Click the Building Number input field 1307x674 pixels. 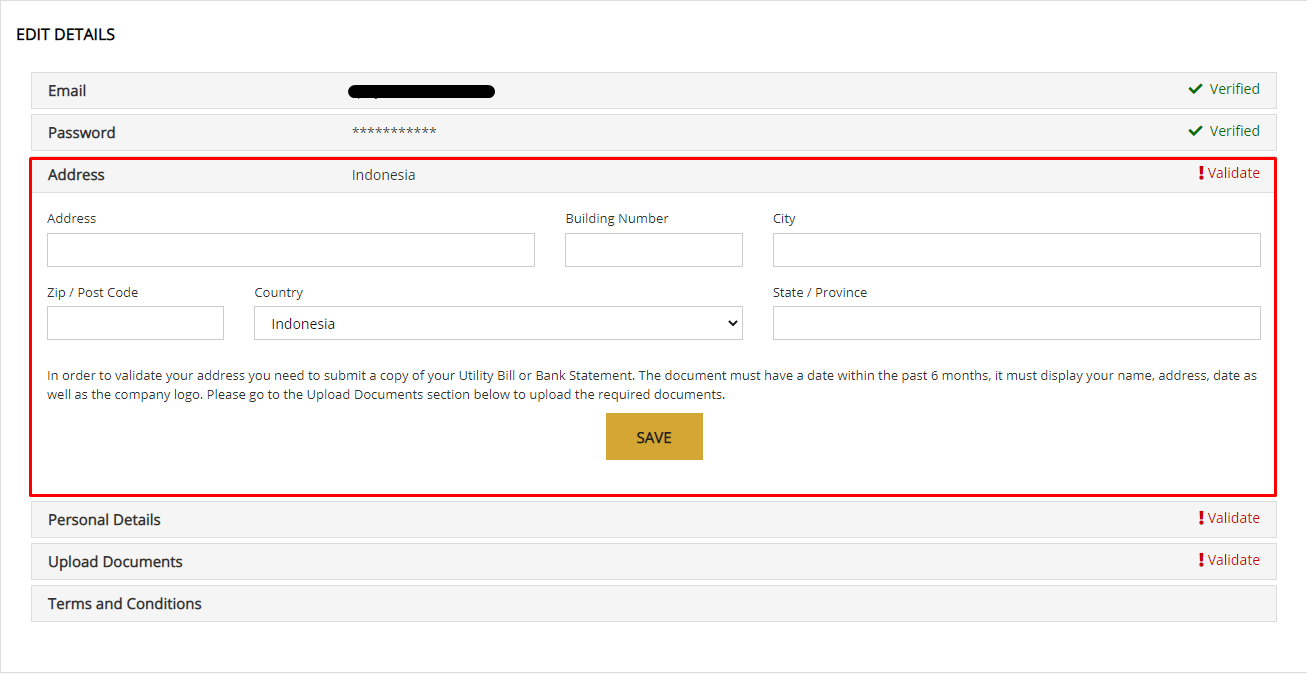pyautogui.click(x=653, y=249)
